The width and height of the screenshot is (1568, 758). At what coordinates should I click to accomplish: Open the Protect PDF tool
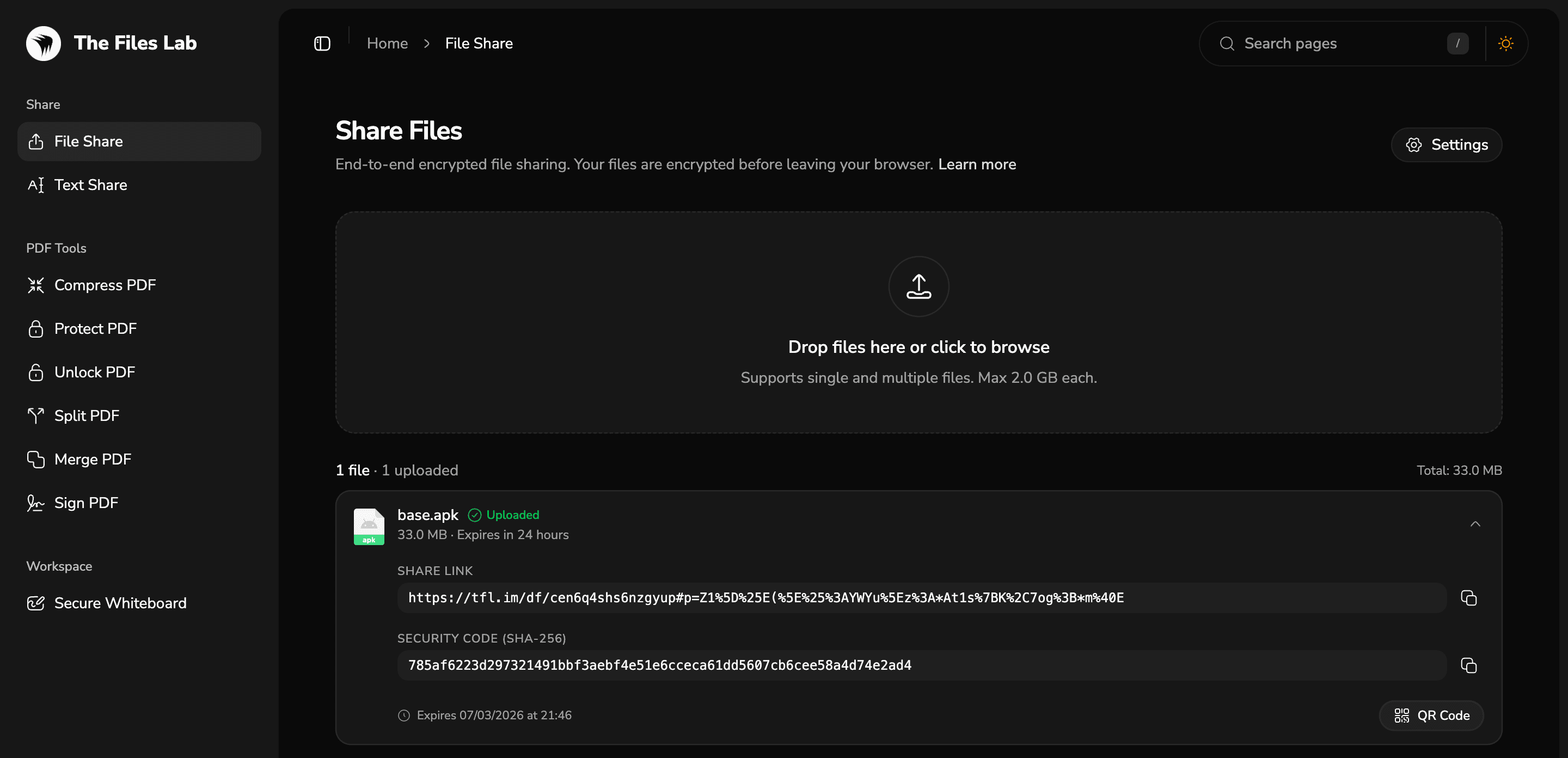(x=96, y=328)
